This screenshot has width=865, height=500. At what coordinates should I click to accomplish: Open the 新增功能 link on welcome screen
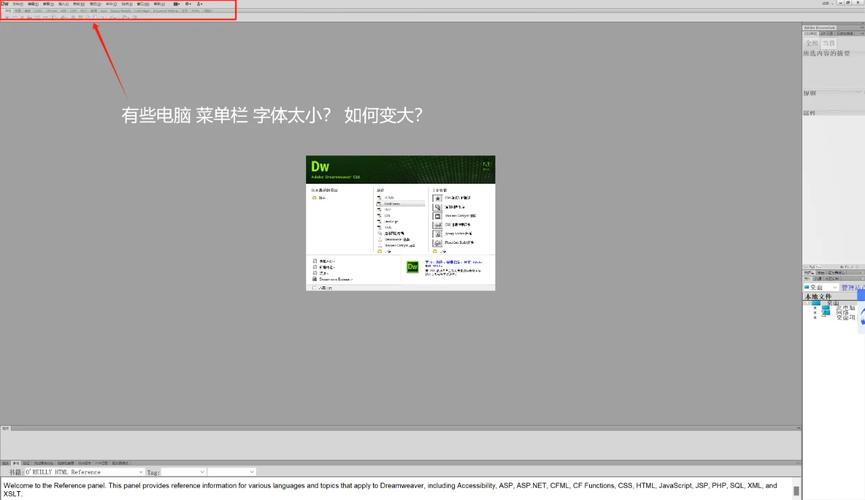point(327,268)
